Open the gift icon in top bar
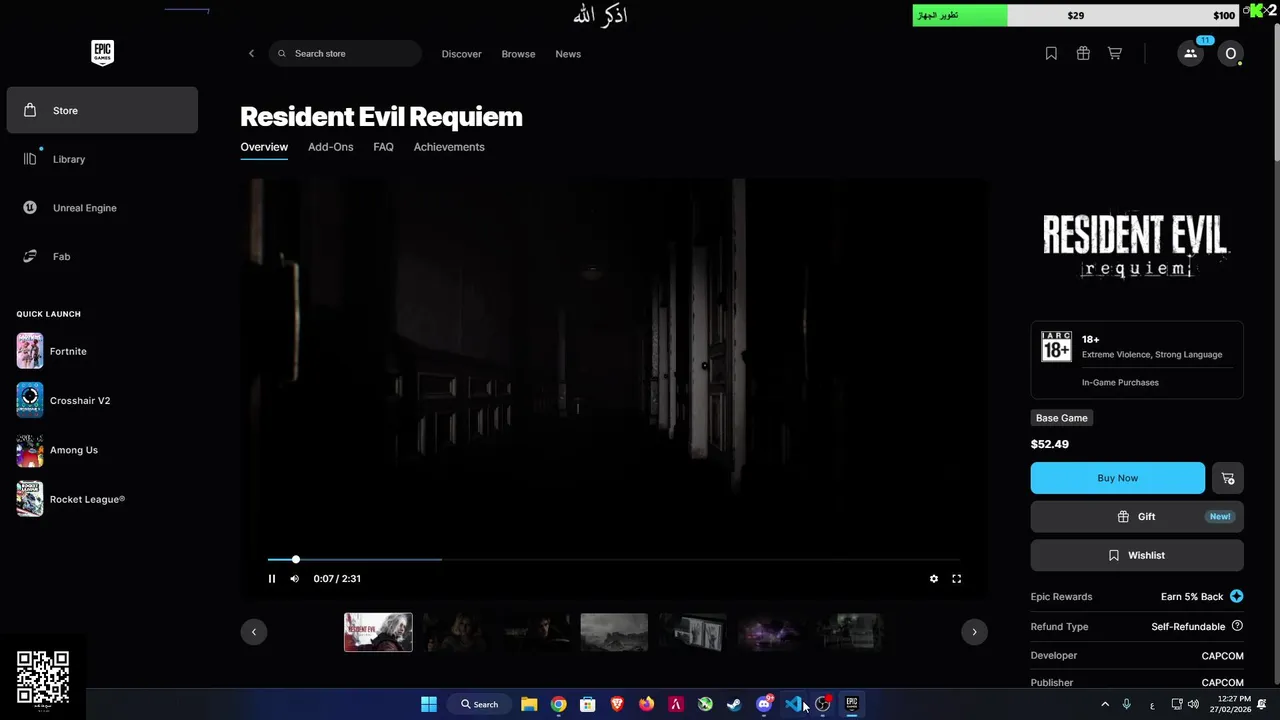The height and width of the screenshot is (720, 1280). coord(1083,54)
